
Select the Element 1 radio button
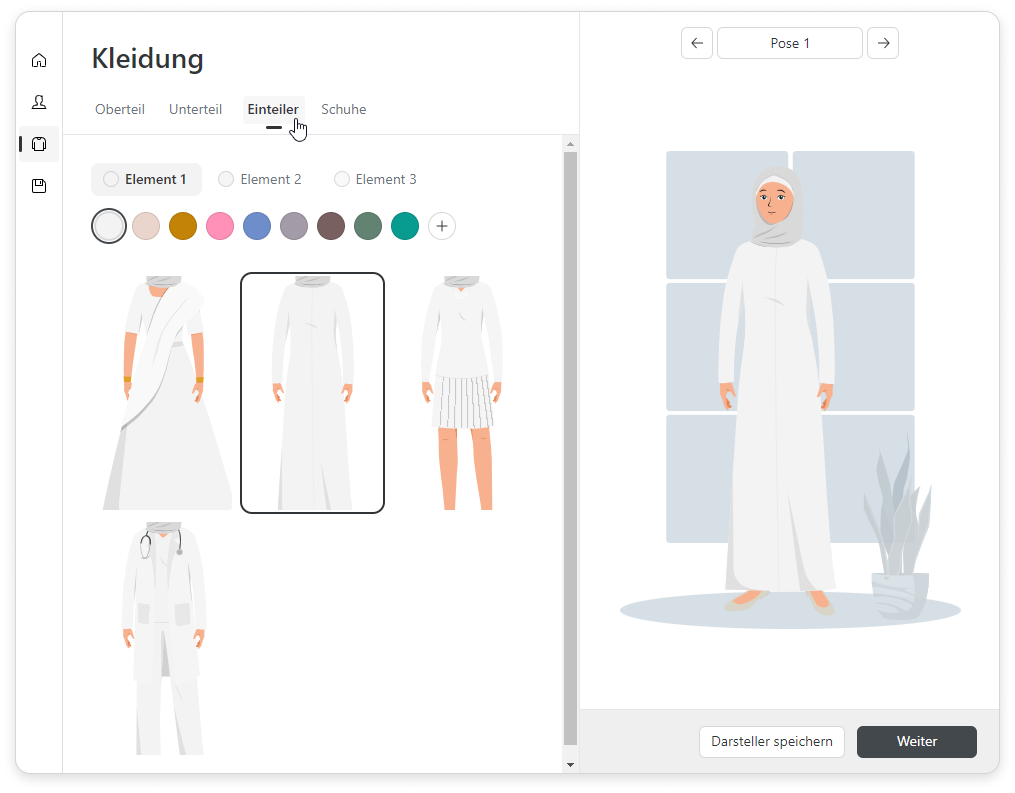112,179
